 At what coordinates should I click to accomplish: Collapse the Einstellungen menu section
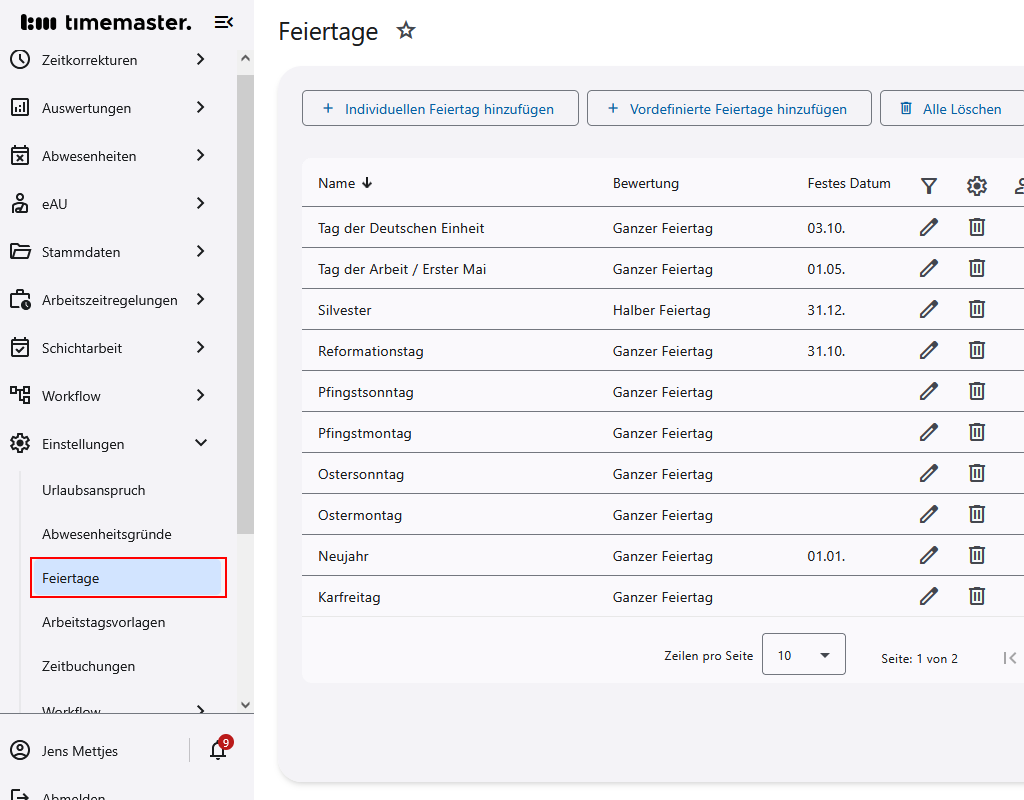coord(200,443)
